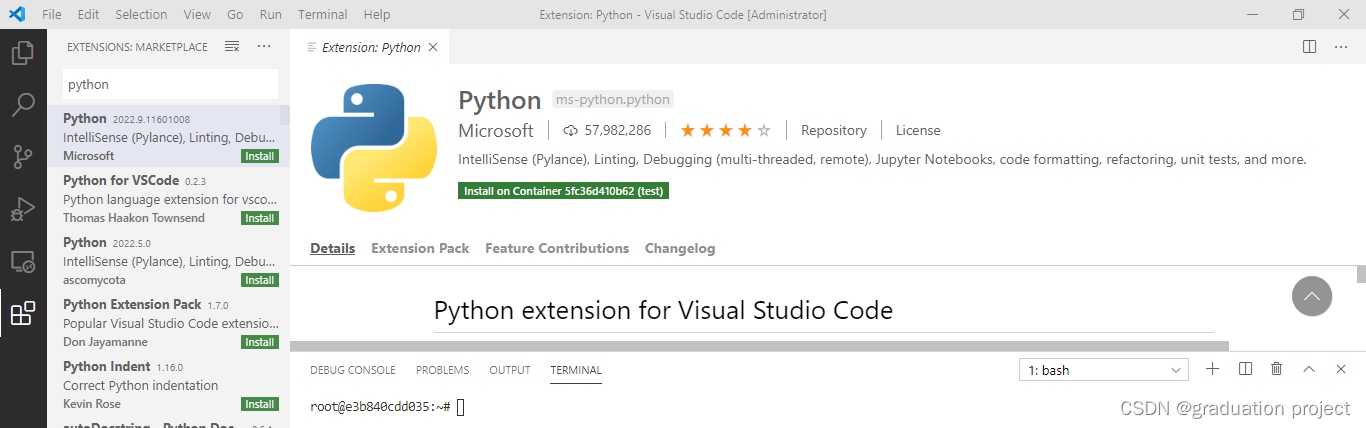Click Install on Container button
The image size is (1366, 428).
[x=564, y=190]
